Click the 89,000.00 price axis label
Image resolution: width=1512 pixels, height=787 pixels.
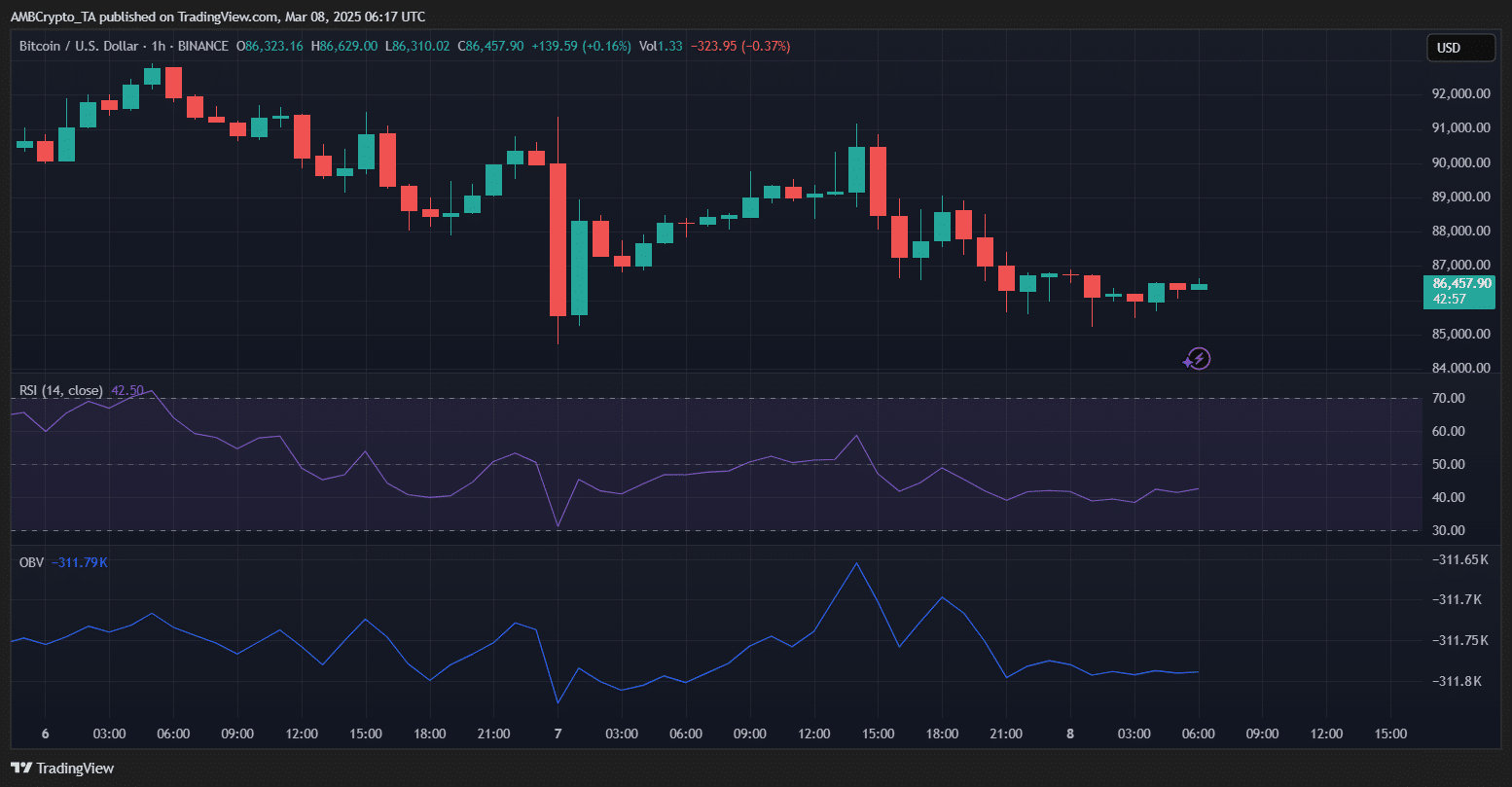click(x=1460, y=197)
